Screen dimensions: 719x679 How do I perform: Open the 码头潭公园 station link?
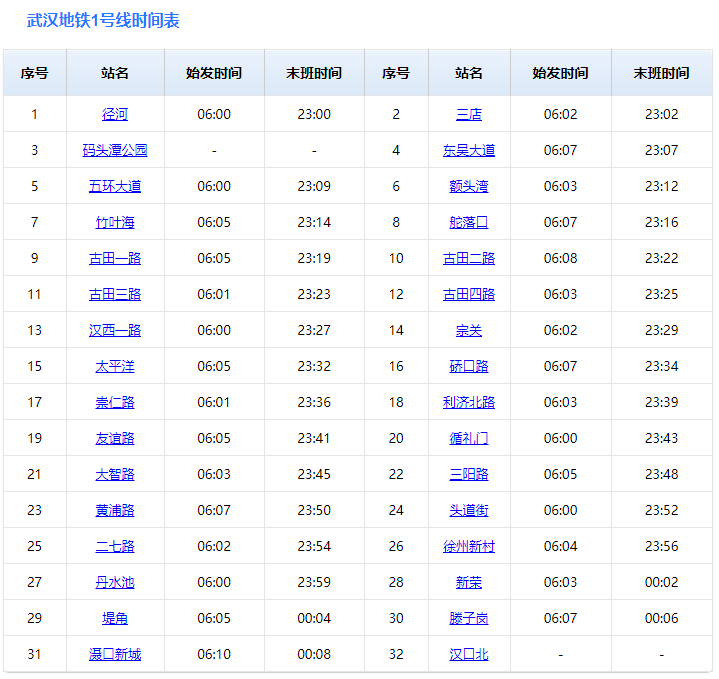point(115,150)
